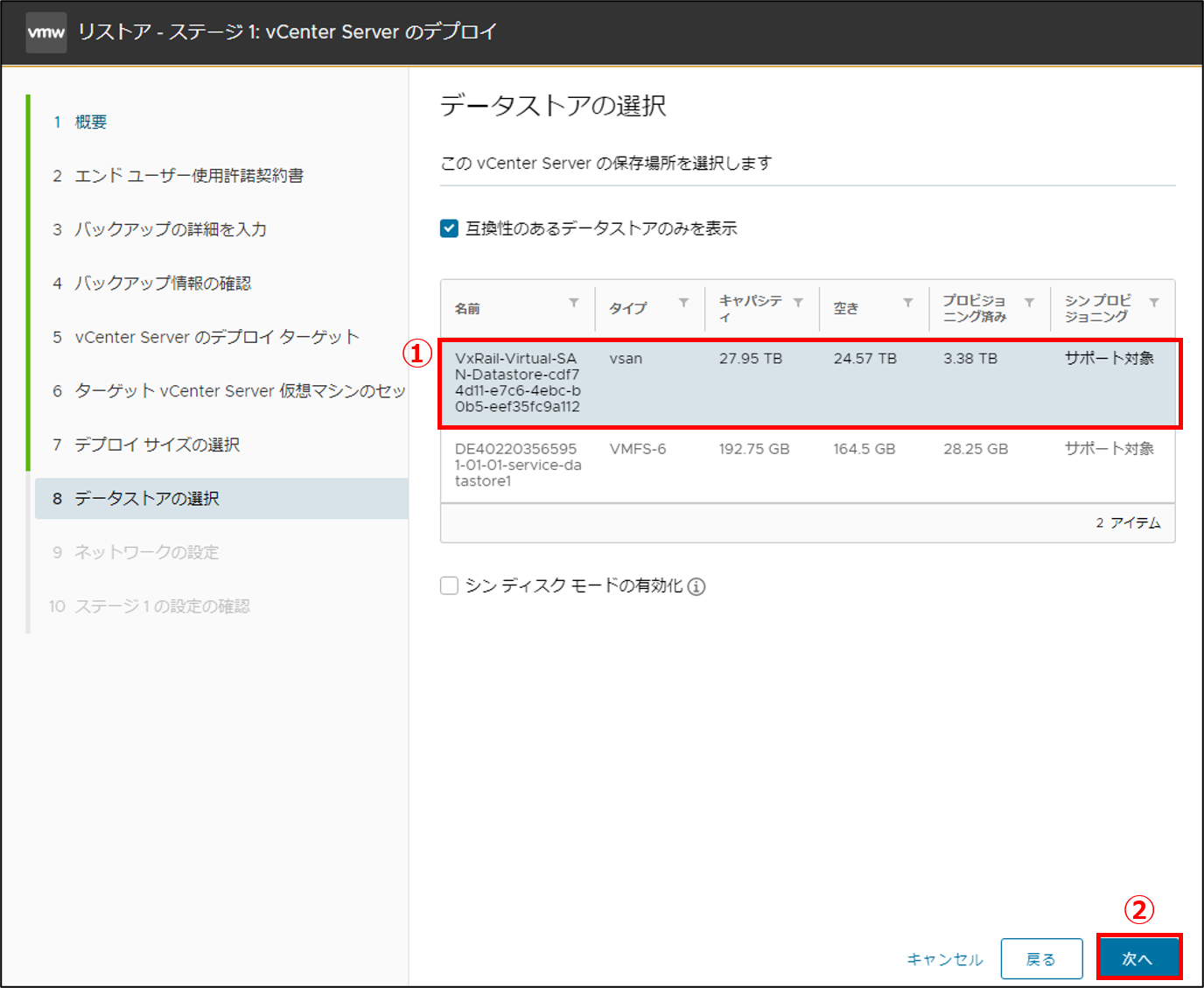Sort by キャパシティ column header
Image resolution: width=1204 pixels, height=988 pixels.
751,308
